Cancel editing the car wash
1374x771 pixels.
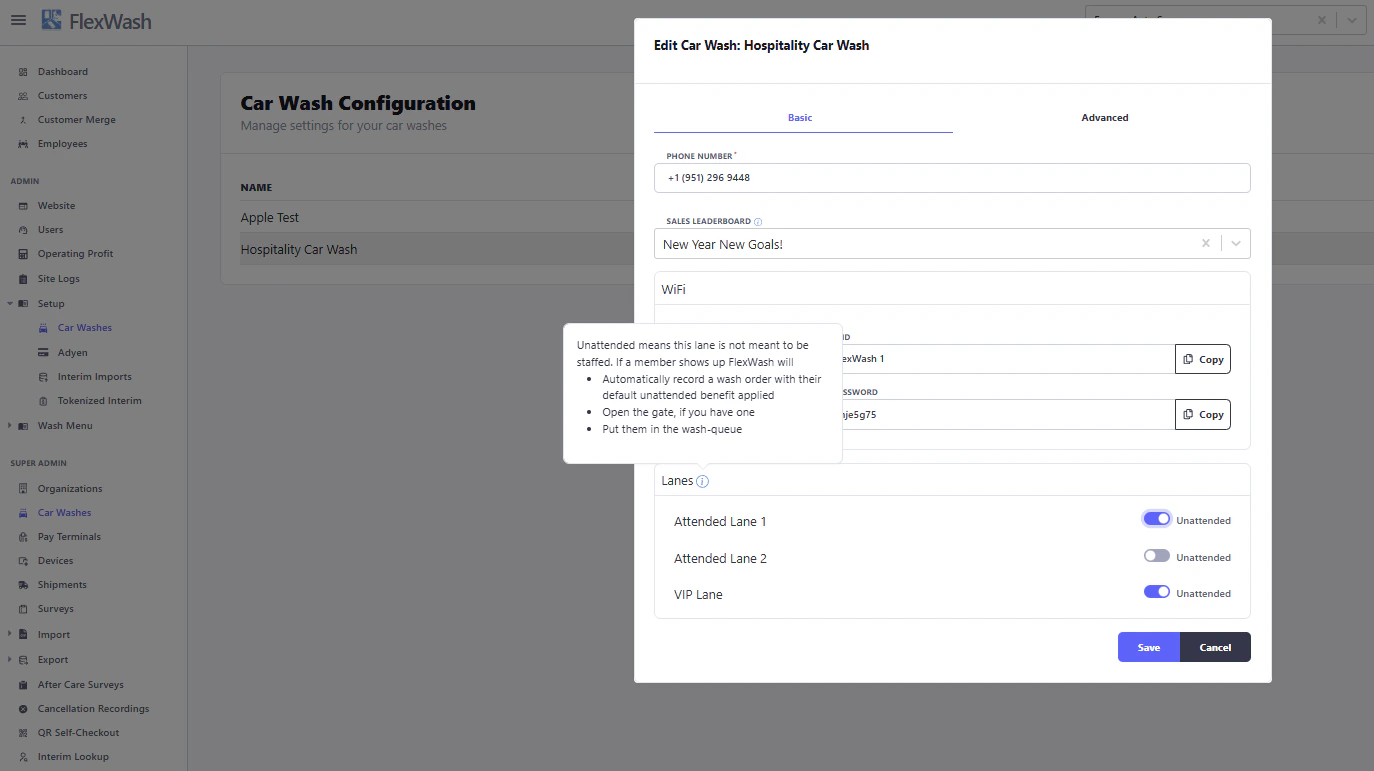point(1215,647)
